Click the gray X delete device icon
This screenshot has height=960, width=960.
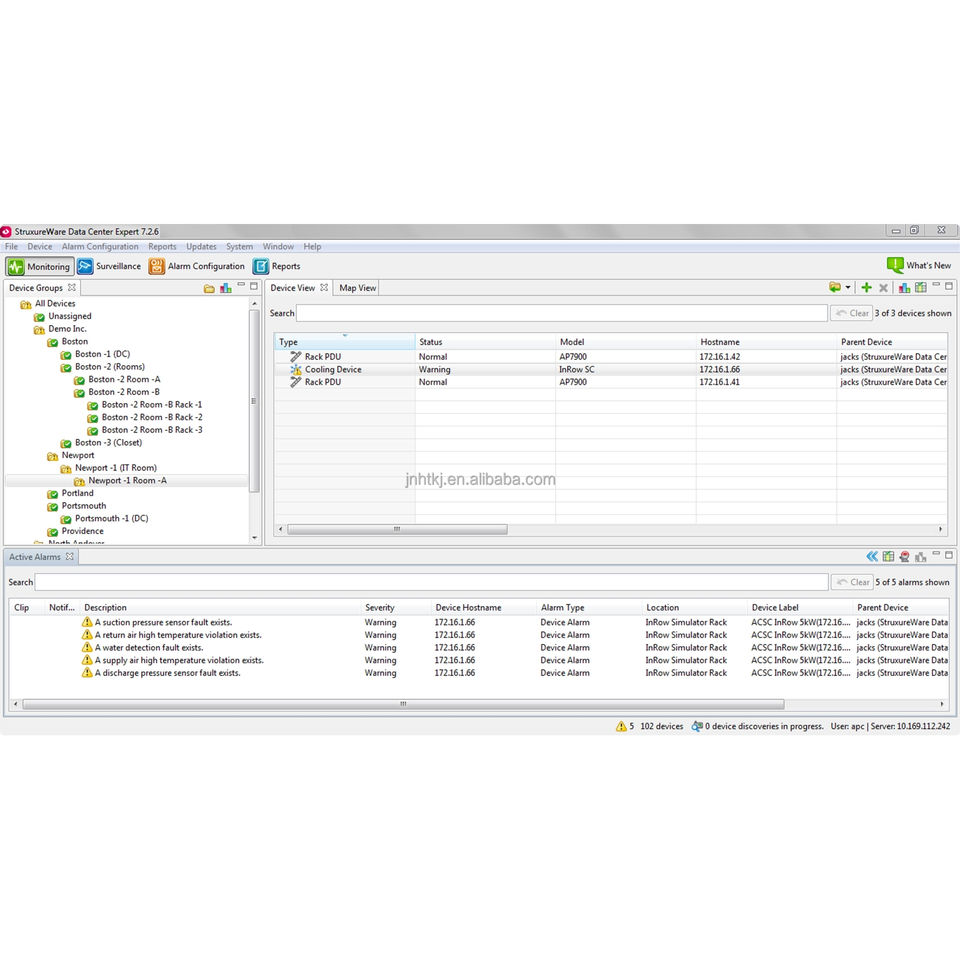pos(883,288)
